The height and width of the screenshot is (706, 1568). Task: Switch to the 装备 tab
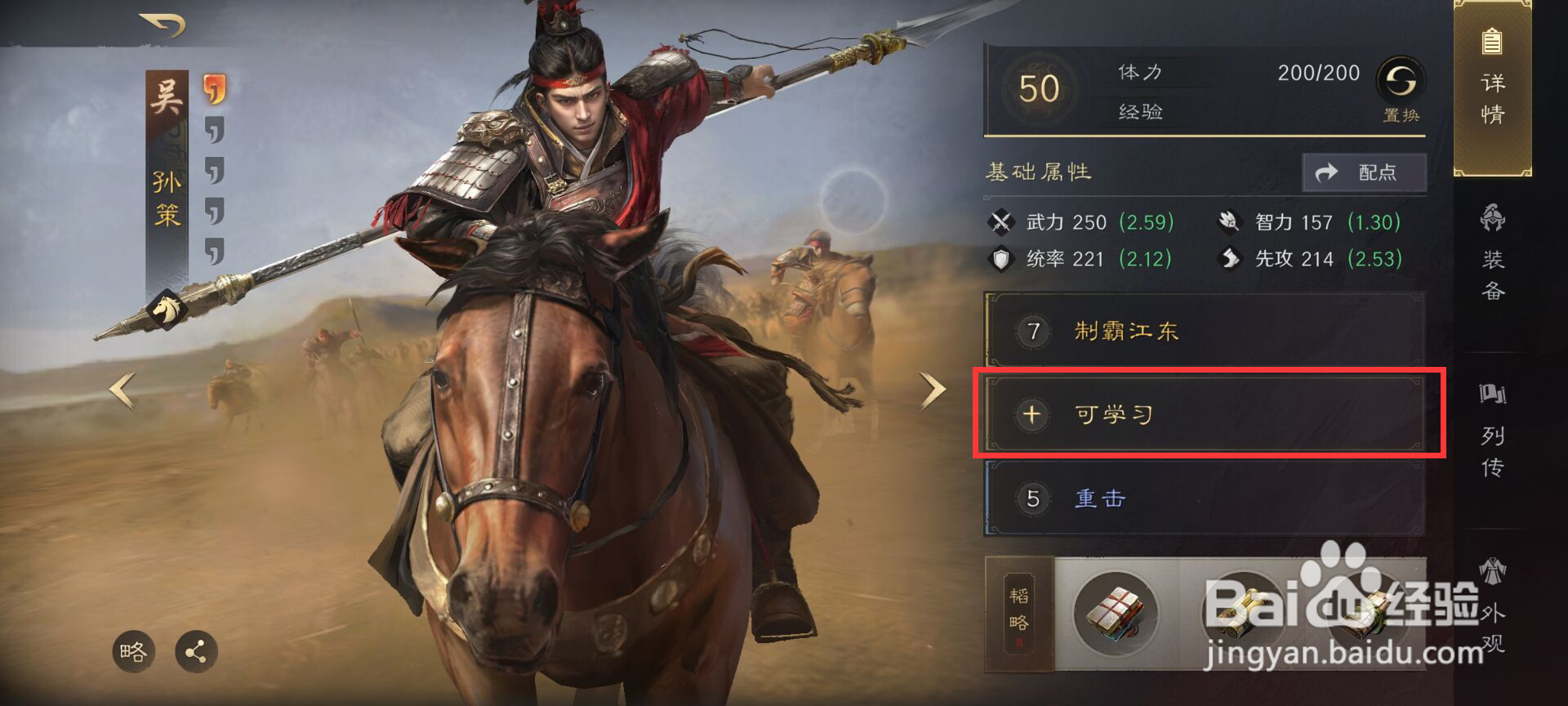pyautogui.click(x=1493, y=254)
